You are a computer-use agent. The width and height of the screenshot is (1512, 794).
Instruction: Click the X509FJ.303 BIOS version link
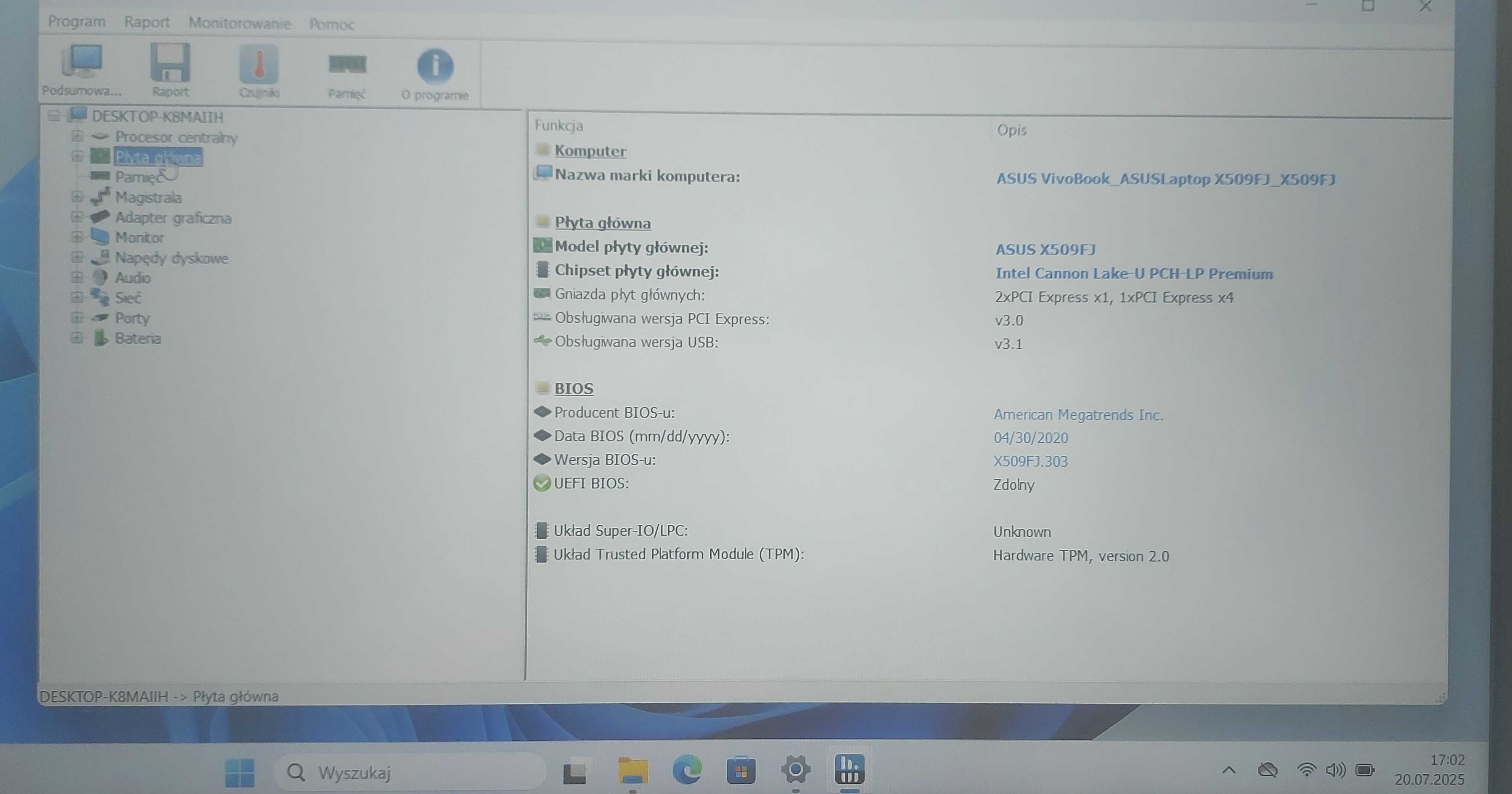1030,461
